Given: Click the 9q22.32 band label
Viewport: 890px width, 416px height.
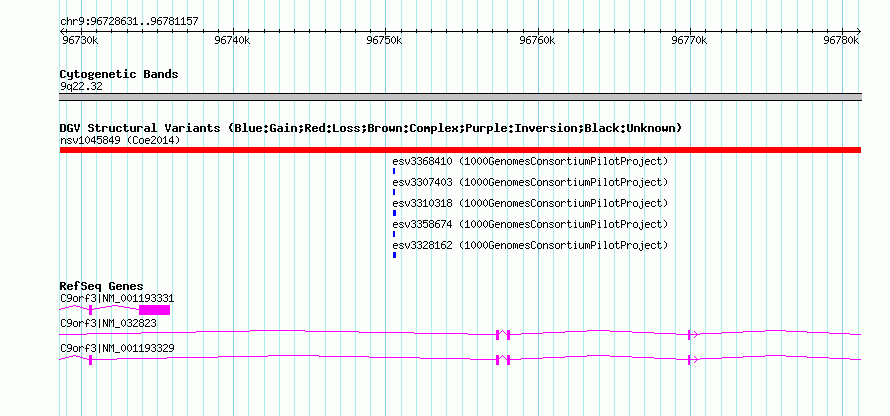Looking at the screenshot, I should click(x=81, y=87).
